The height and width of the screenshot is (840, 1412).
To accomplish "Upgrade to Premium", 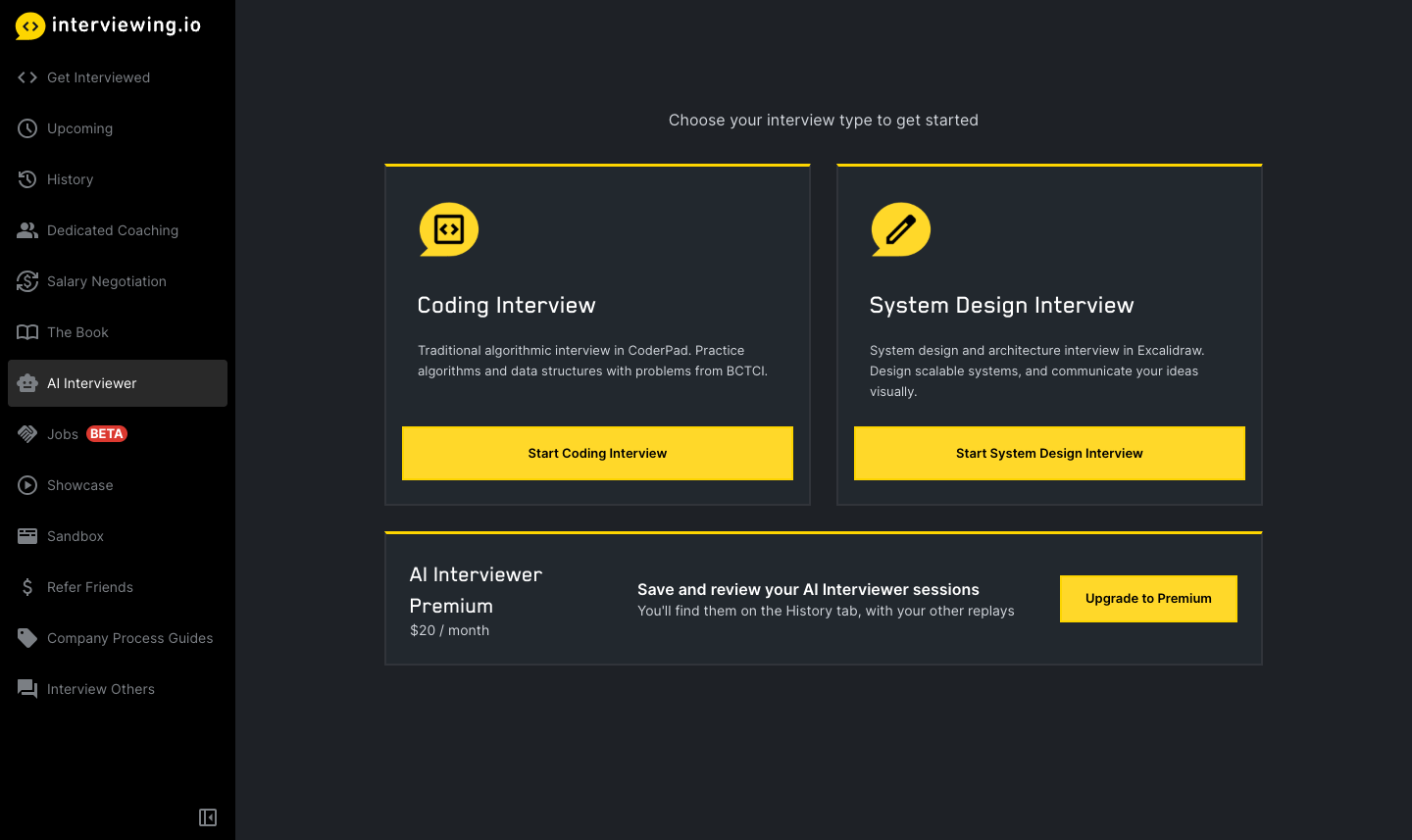I will pos(1148,599).
